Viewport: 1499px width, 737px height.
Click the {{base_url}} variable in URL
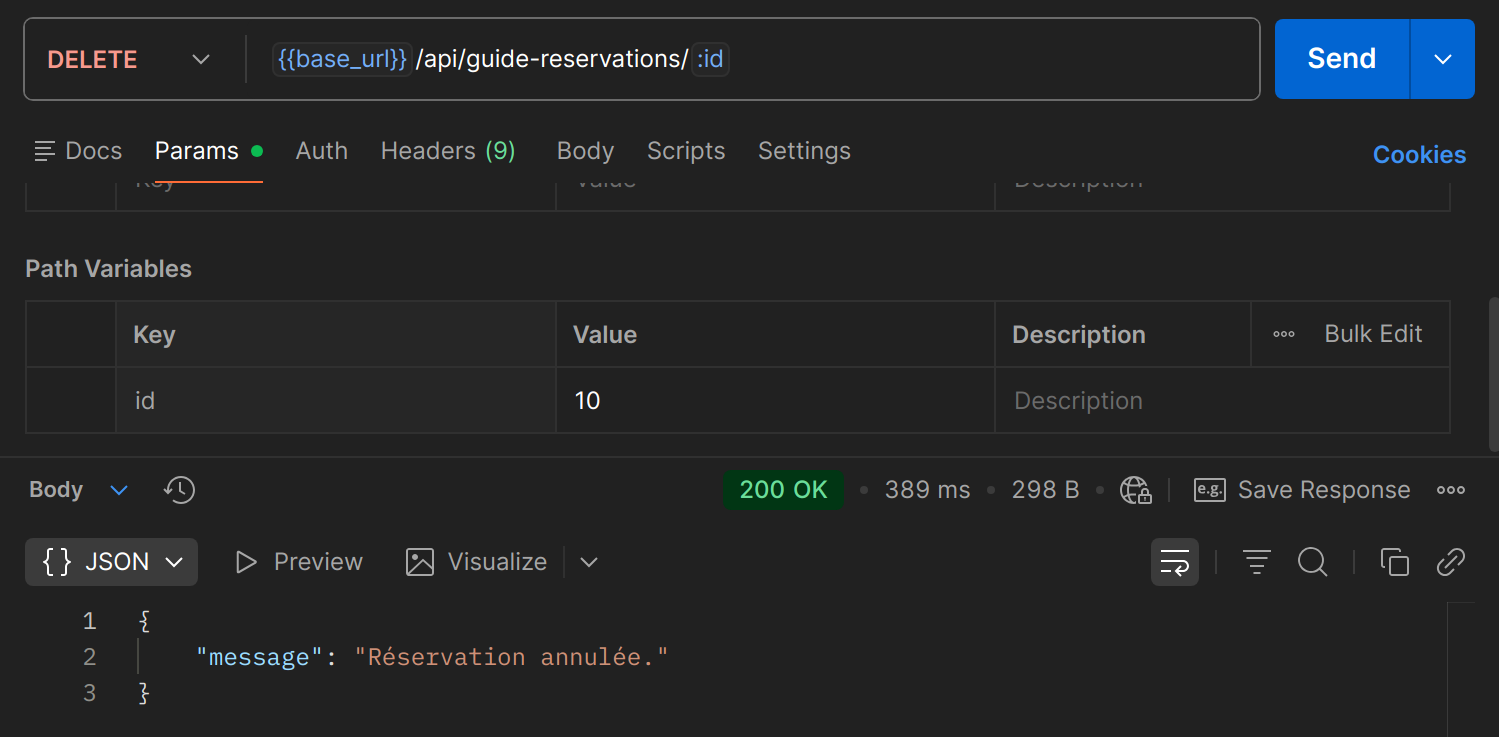[x=342, y=60]
